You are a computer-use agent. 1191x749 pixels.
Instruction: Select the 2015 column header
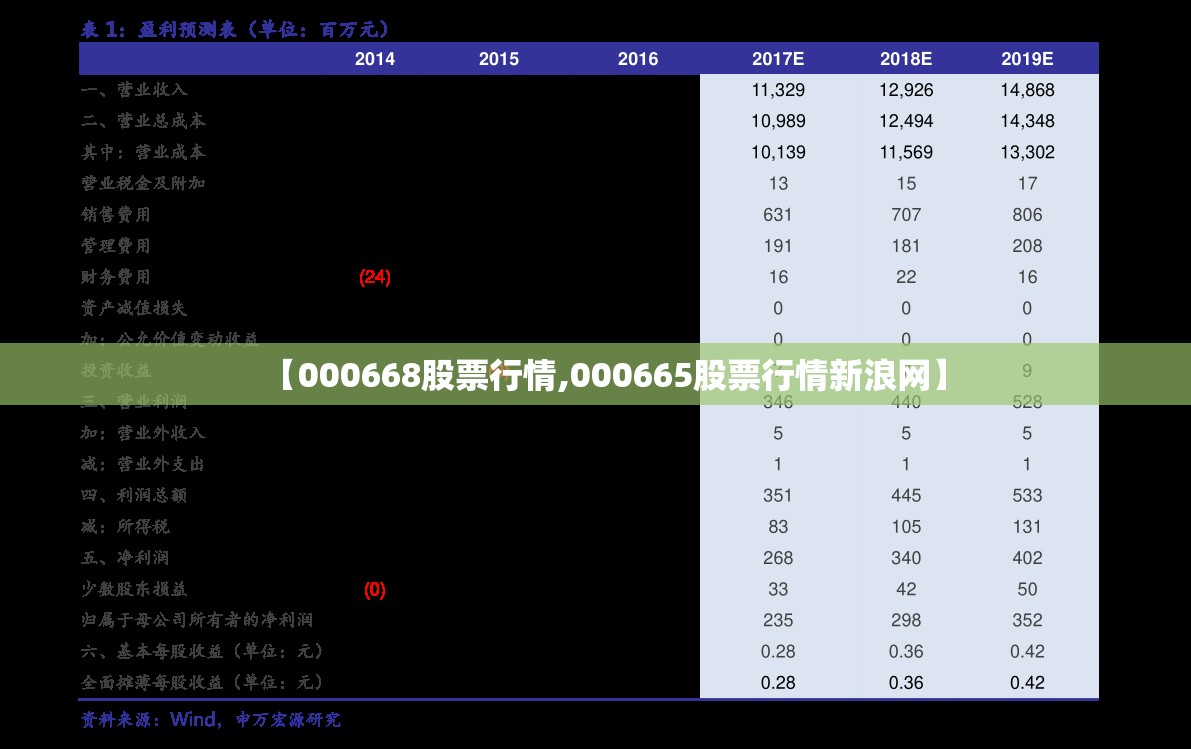pyautogui.click(x=498, y=59)
